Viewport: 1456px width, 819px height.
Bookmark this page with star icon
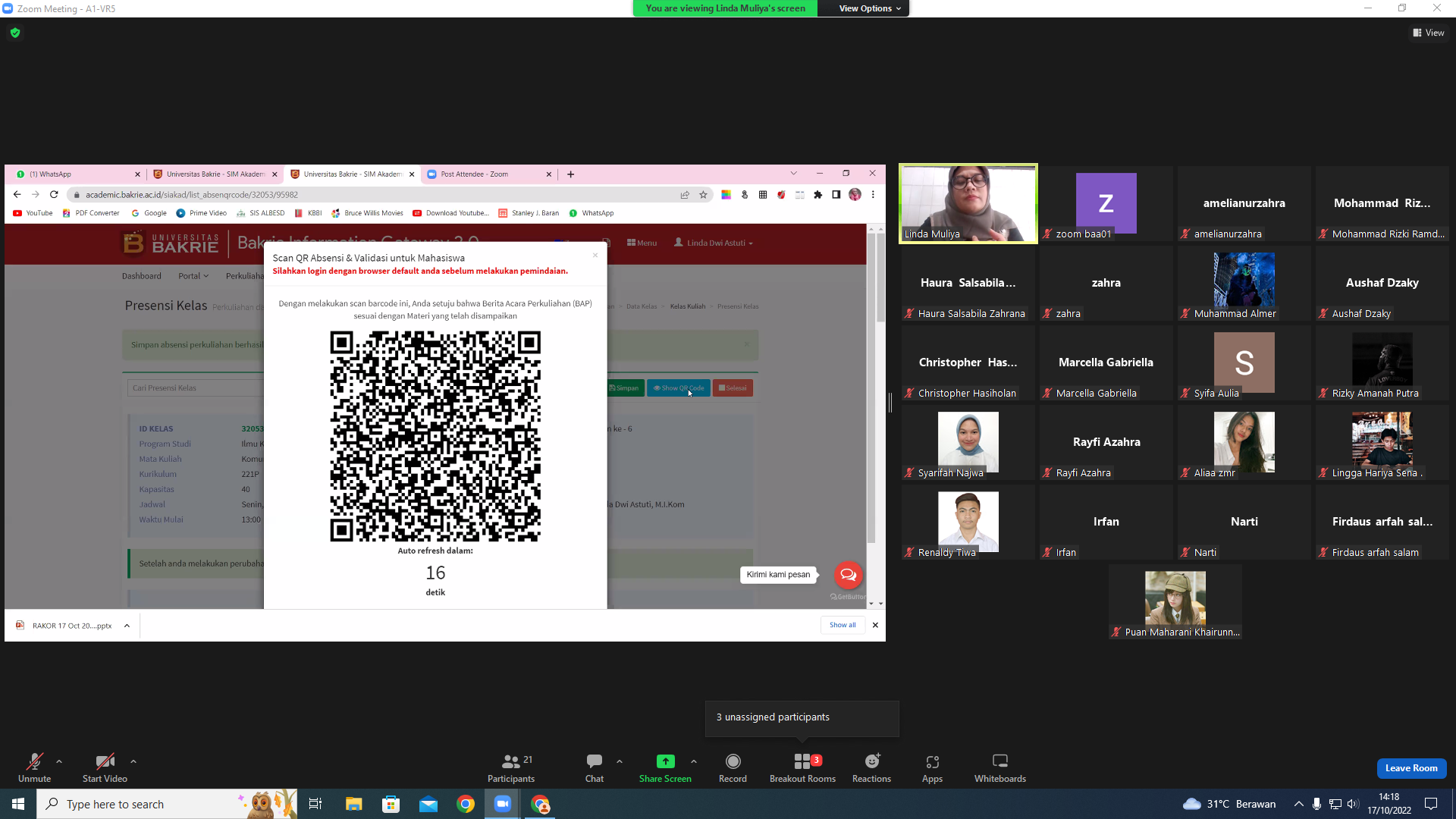[x=704, y=195]
